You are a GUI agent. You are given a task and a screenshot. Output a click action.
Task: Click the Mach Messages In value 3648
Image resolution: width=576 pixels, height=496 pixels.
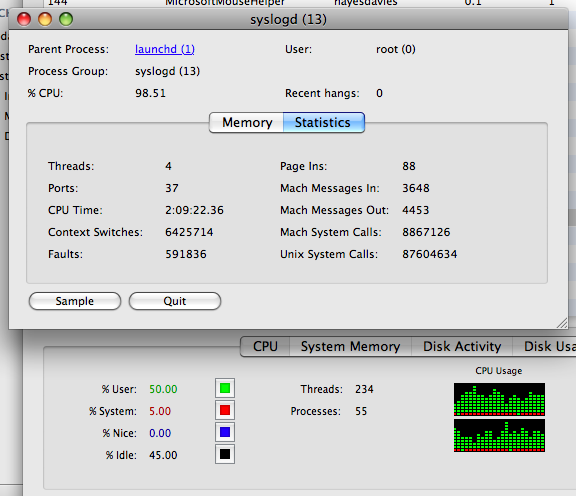tap(416, 188)
